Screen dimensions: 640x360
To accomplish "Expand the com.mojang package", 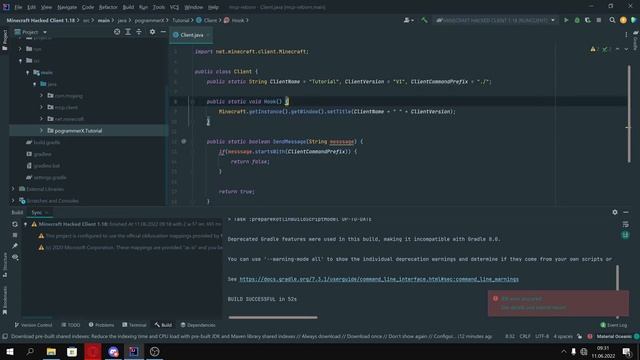I will tap(41, 96).
